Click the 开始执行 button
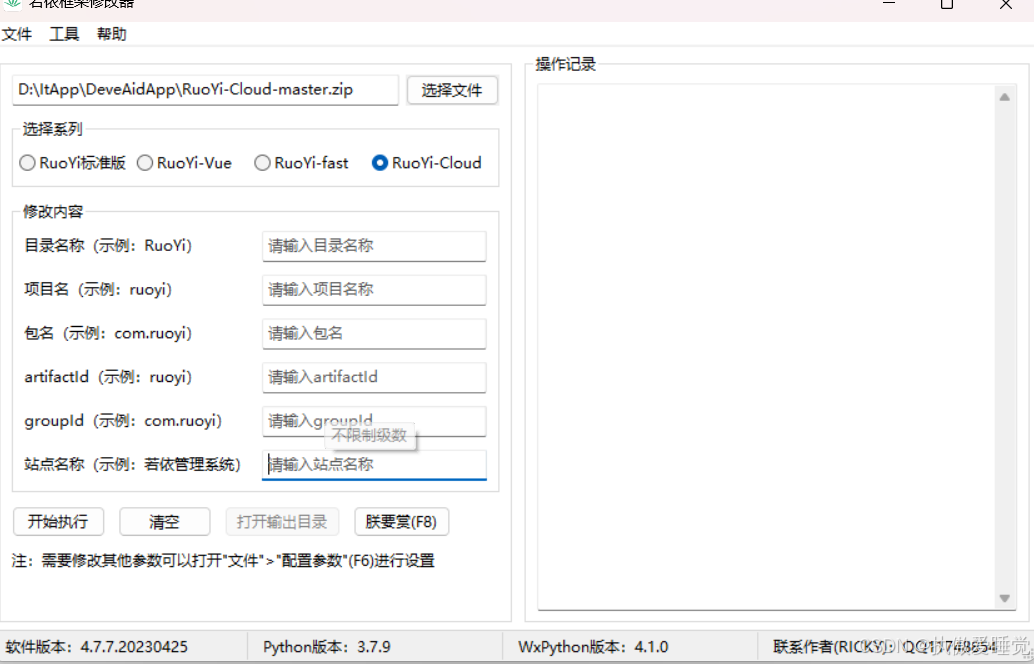1034x664 pixels. [x=58, y=522]
